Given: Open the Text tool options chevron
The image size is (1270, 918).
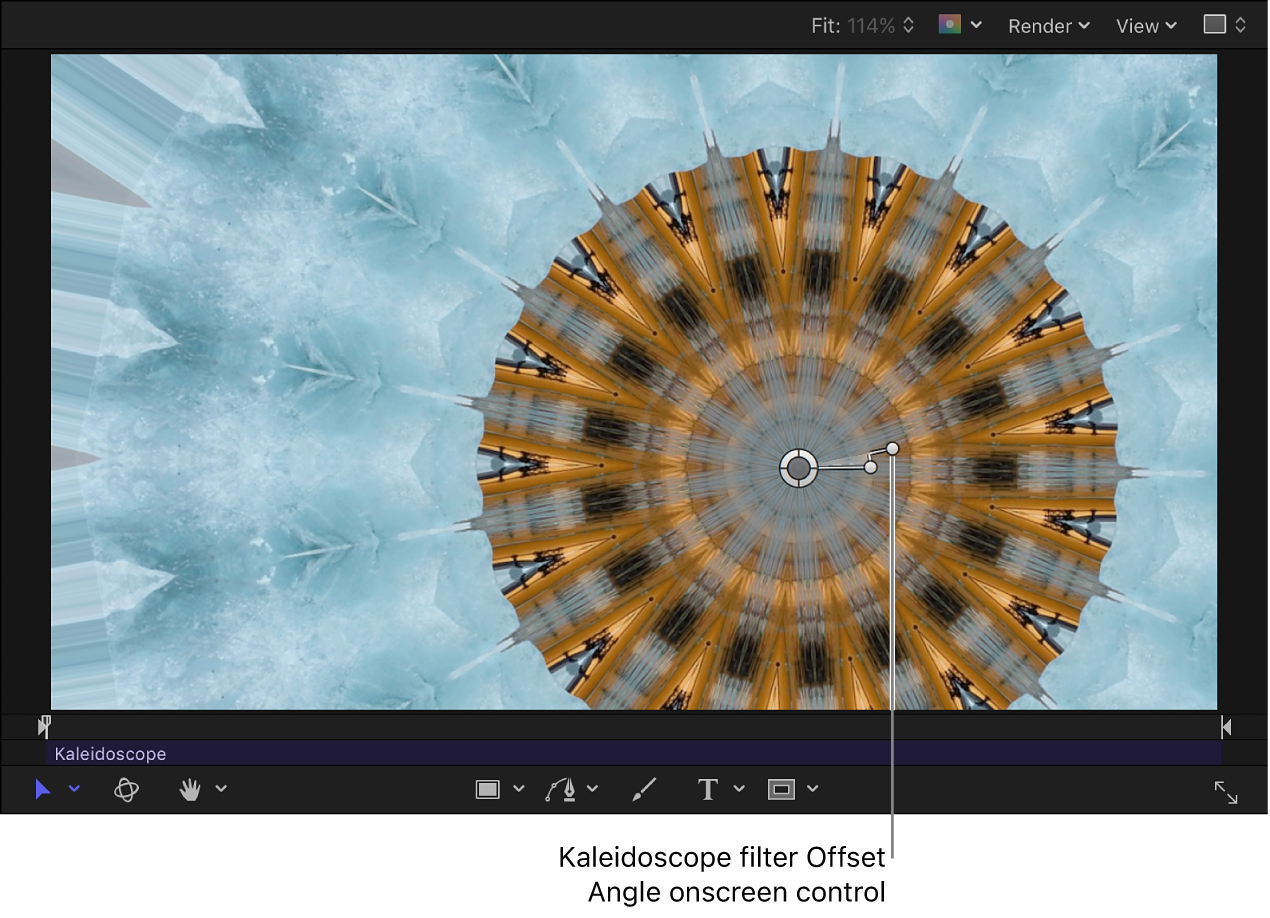Looking at the screenshot, I should click(739, 789).
